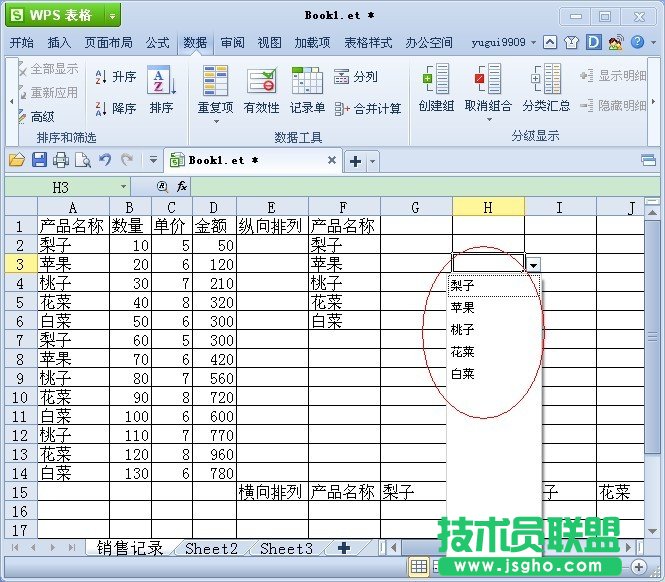Click the fx insert function icon
The height and width of the screenshot is (582, 665).
182,186
